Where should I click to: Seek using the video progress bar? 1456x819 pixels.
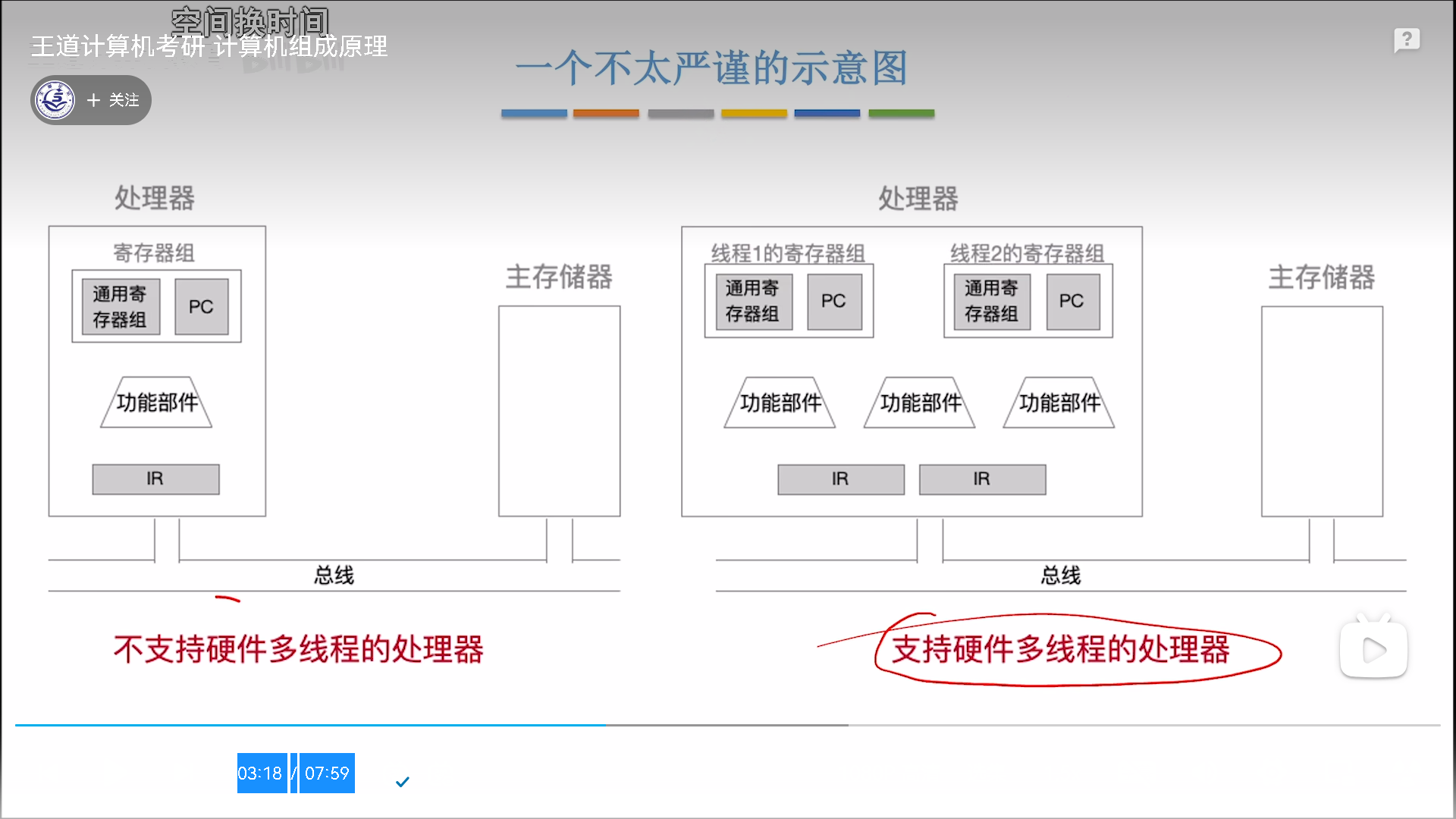click(728, 725)
